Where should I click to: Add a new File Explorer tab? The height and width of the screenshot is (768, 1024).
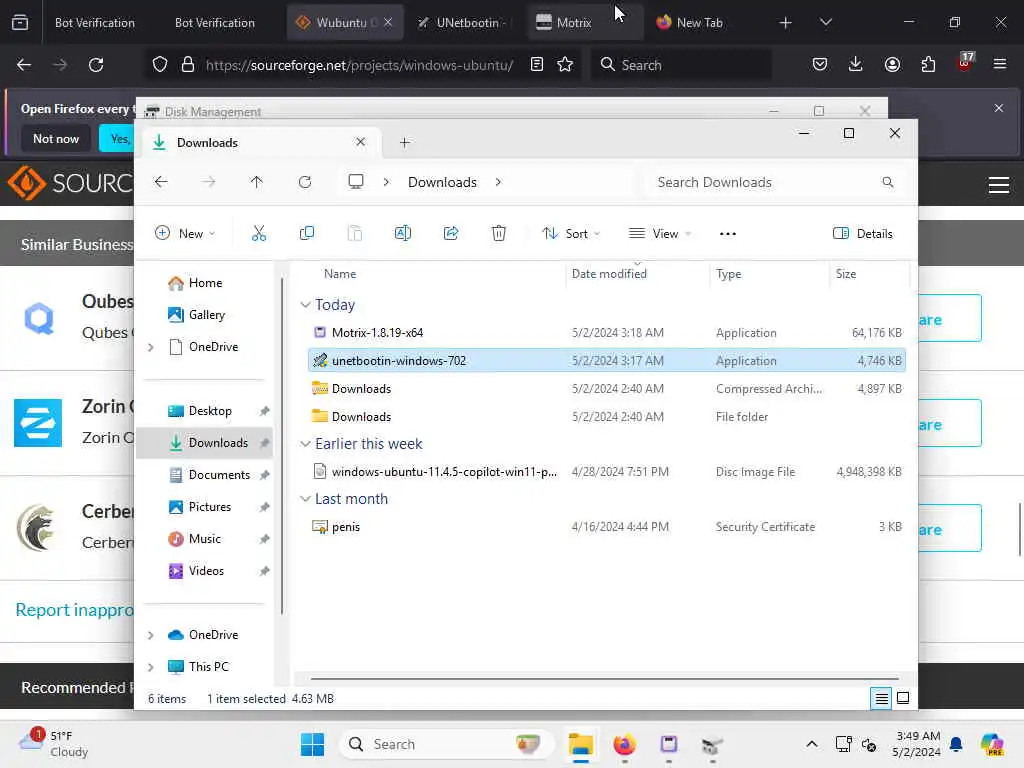404,142
